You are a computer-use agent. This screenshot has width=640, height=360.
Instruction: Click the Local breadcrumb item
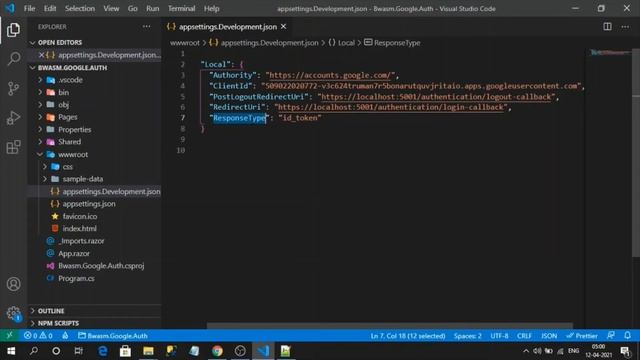[x=342, y=43]
